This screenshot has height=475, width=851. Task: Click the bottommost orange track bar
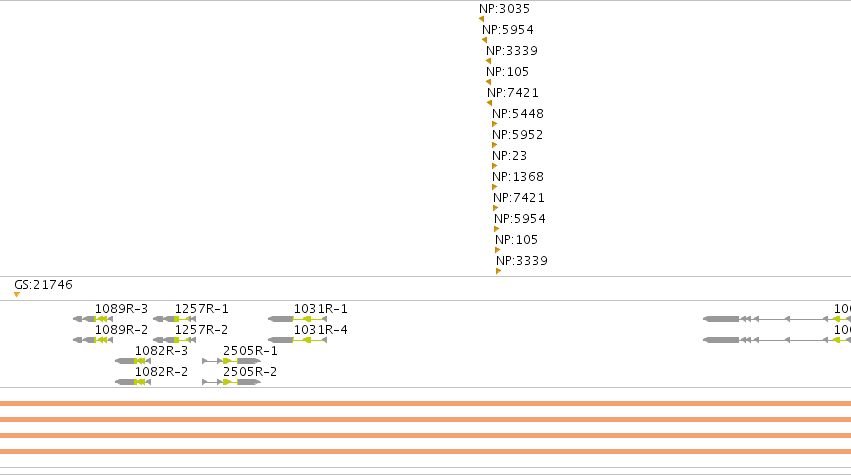426,451
